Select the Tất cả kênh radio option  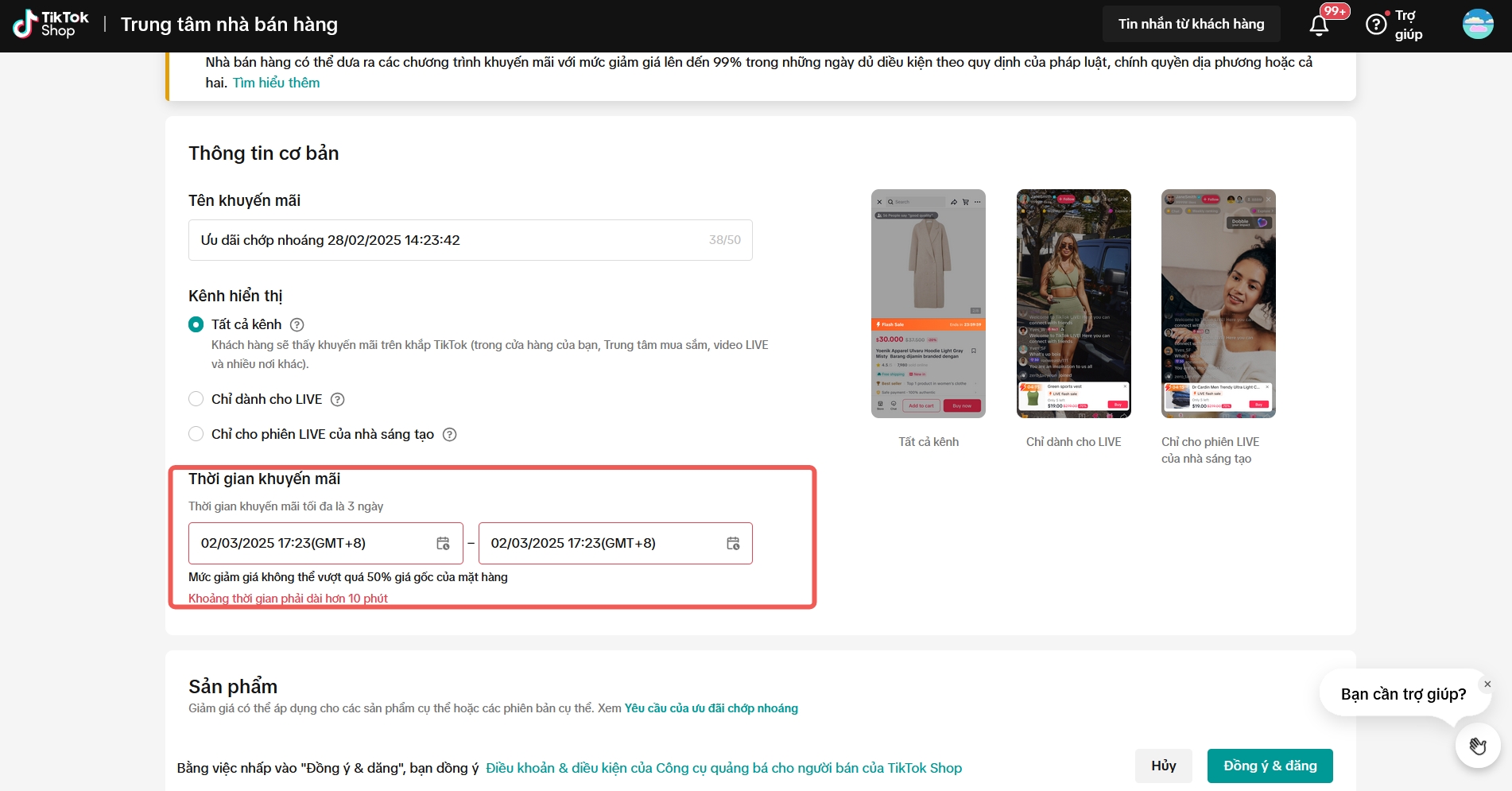(196, 324)
